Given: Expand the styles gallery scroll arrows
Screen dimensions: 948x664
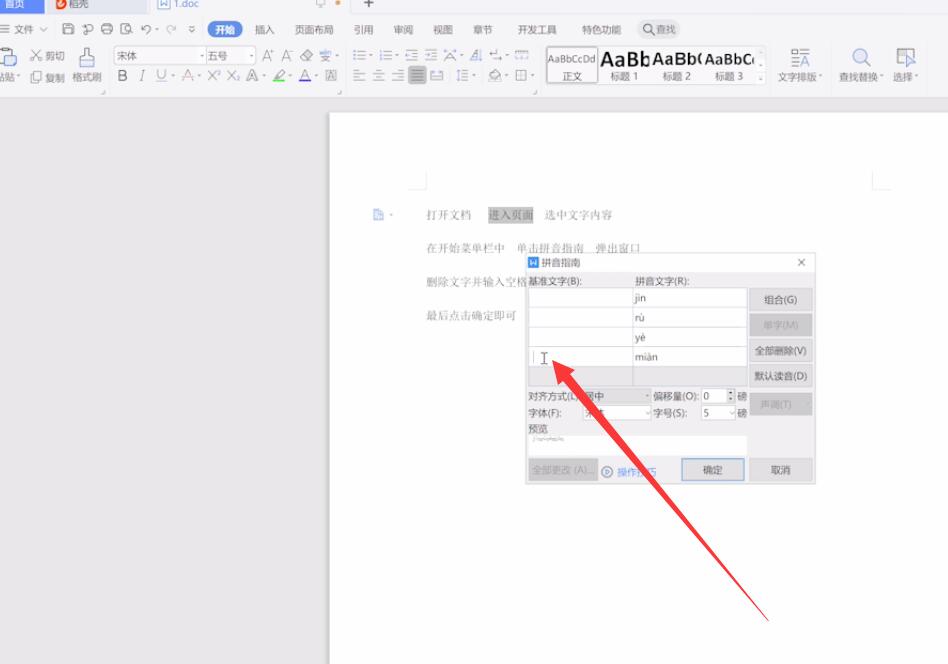Looking at the screenshot, I should (761, 65).
